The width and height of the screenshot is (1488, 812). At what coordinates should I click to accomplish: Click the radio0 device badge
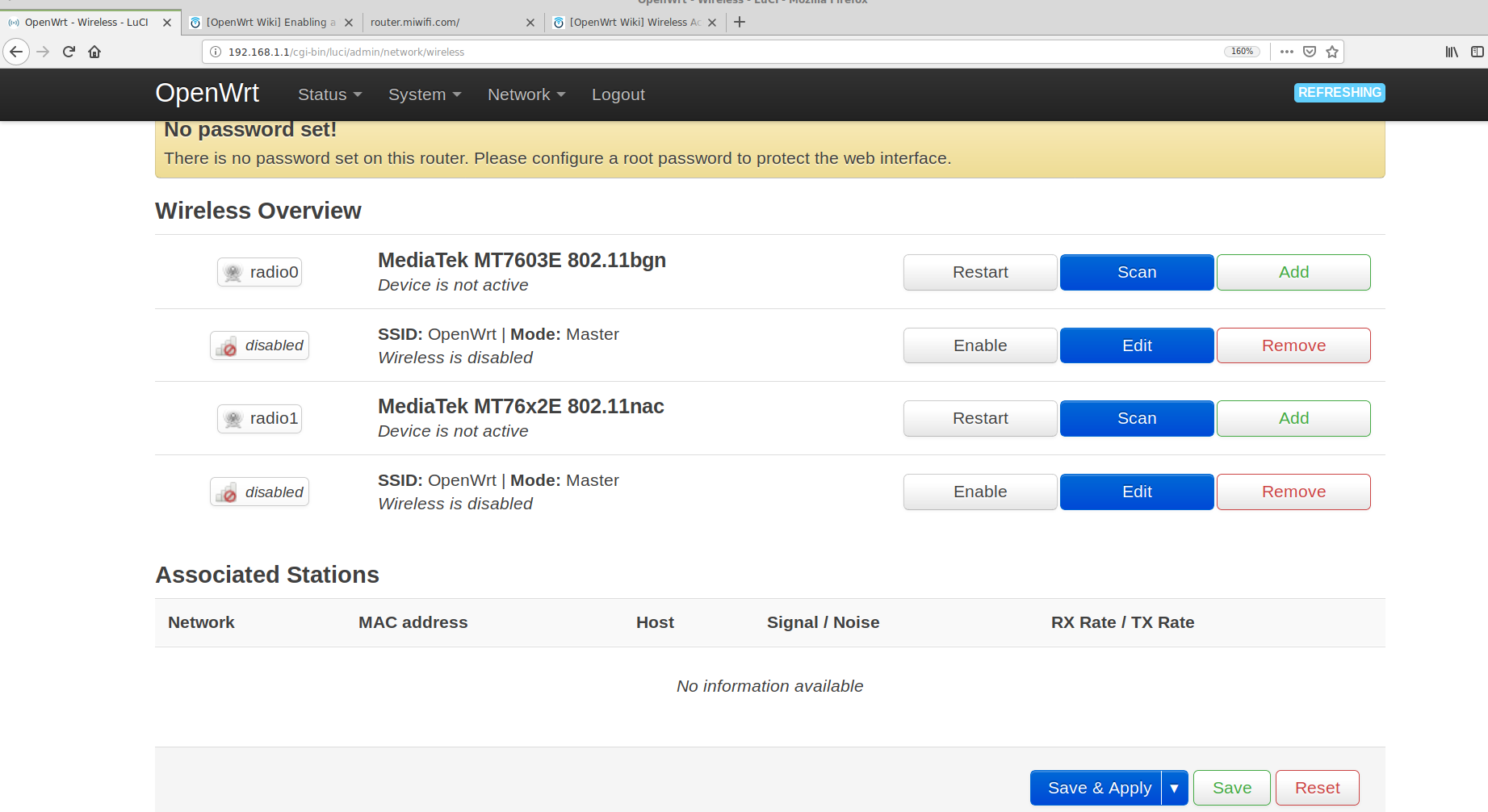(x=259, y=272)
